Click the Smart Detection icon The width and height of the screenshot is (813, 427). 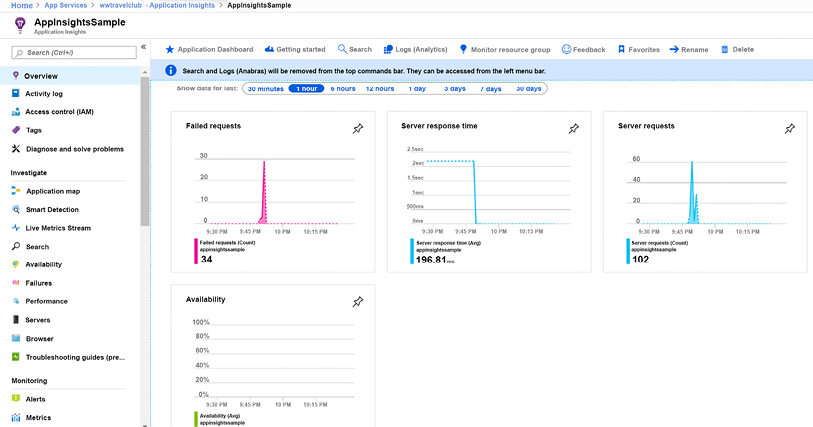click(x=16, y=209)
